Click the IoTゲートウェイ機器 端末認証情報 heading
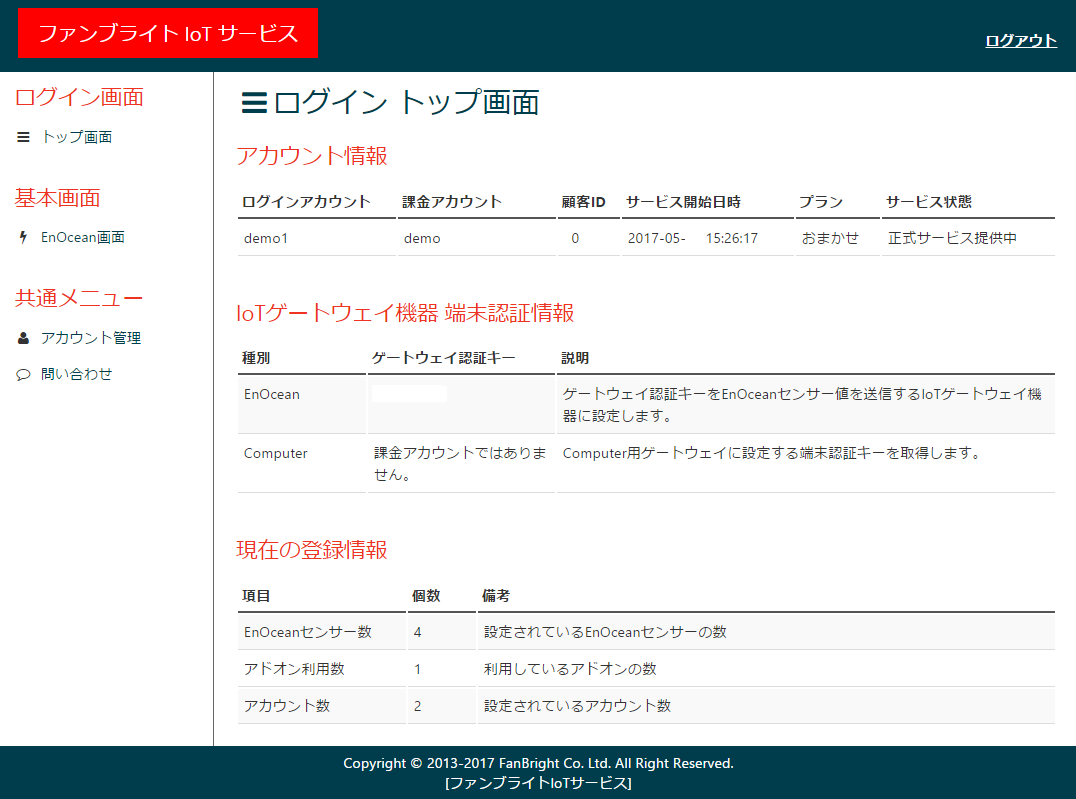The width and height of the screenshot is (1076, 799). click(x=406, y=313)
